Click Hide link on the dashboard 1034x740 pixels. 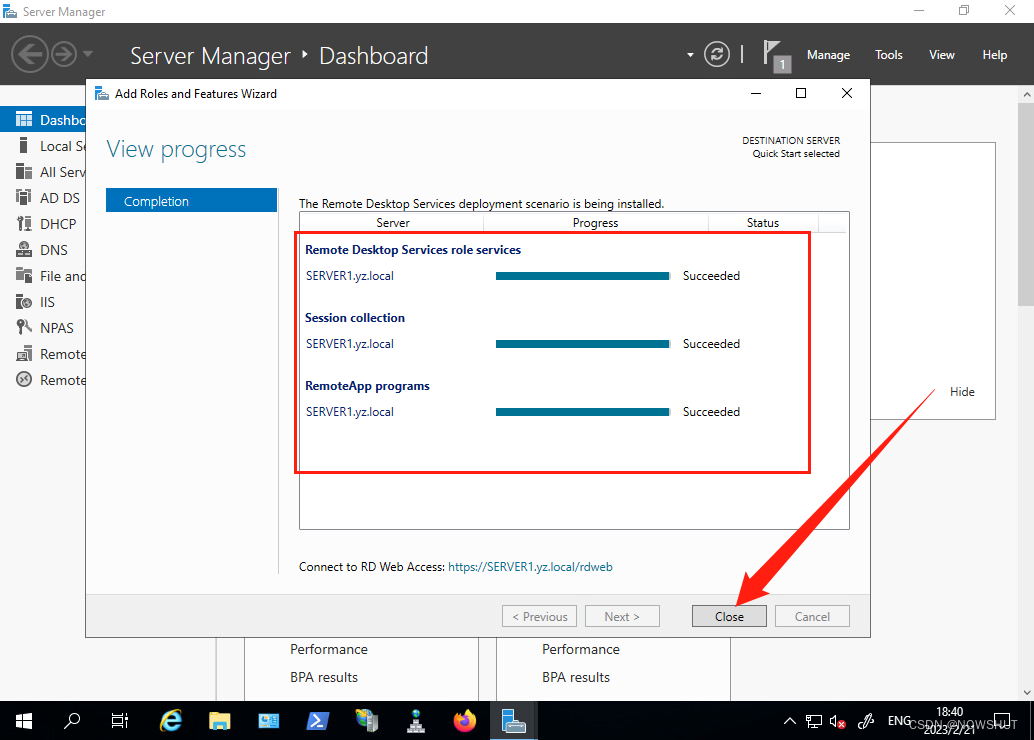(x=962, y=392)
